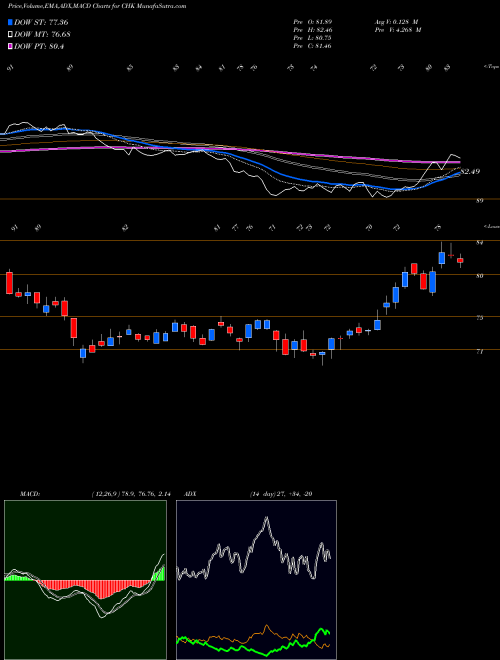Open the green MACD histogram chart panel
The height and width of the screenshot is (660, 500).
(85, 580)
